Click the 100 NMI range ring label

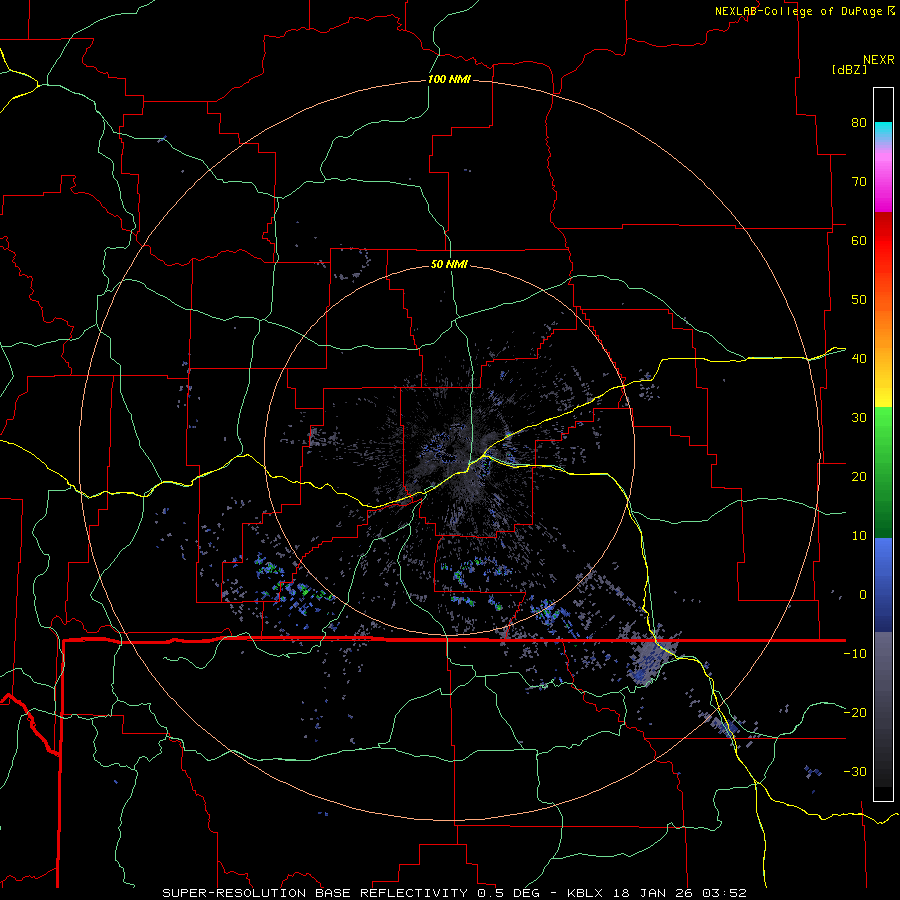(x=449, y=79)
